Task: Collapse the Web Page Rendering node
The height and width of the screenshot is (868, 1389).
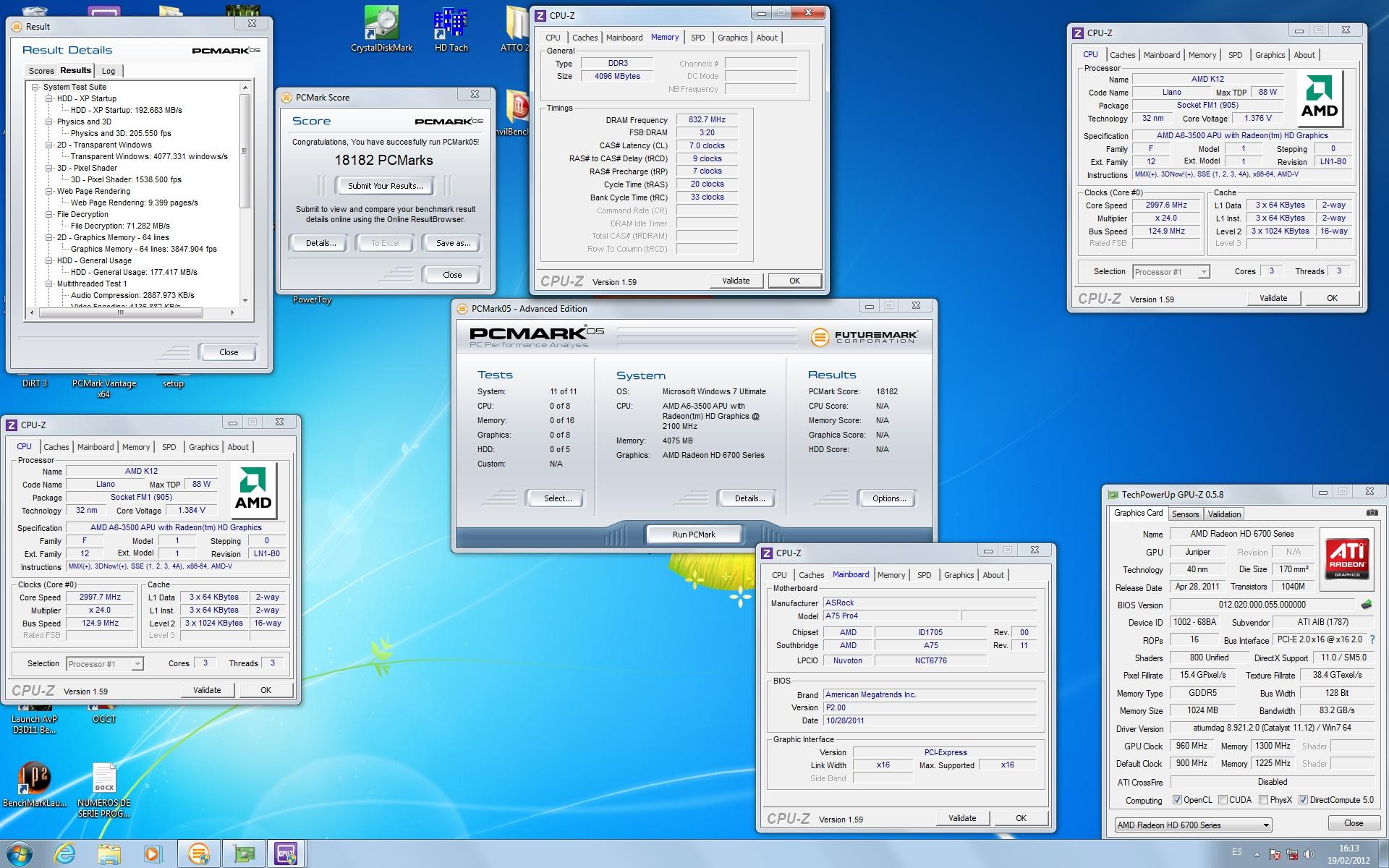Action: [48, 191]
